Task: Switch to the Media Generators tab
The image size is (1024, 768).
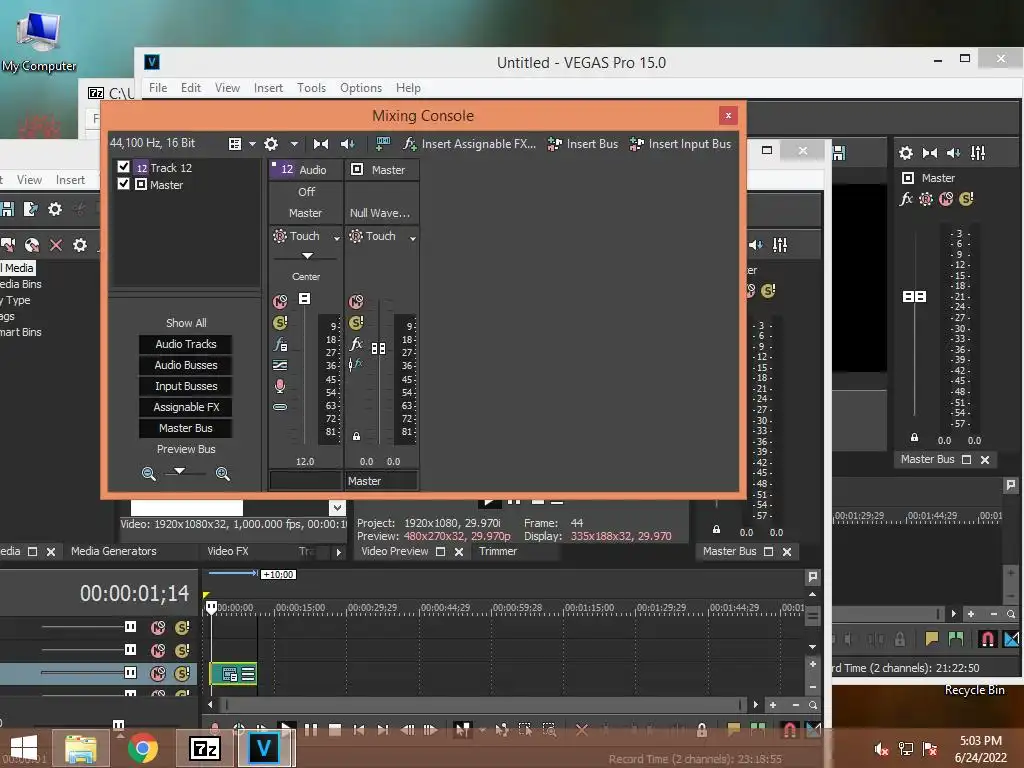Action: click(114, 551)
